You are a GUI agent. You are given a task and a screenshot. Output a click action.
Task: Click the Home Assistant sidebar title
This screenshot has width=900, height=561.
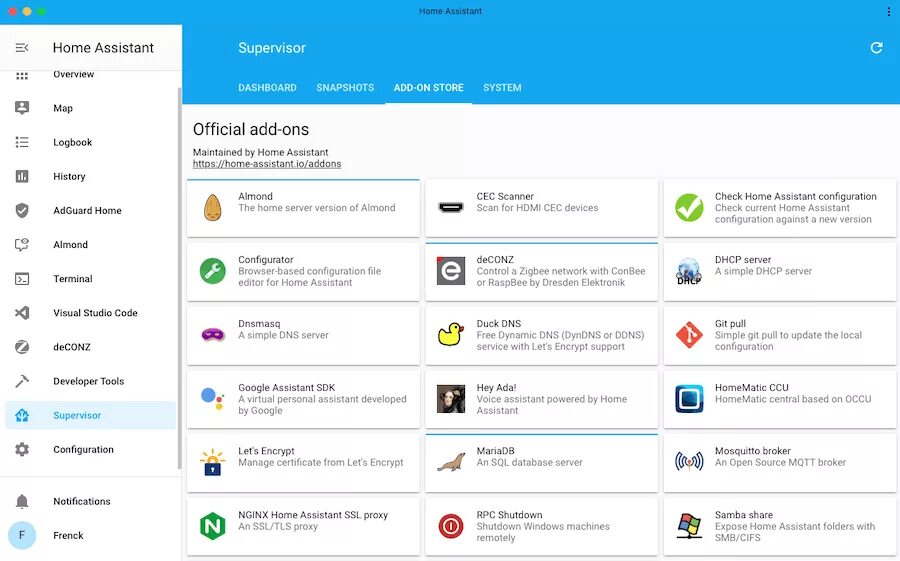[103, 48]
